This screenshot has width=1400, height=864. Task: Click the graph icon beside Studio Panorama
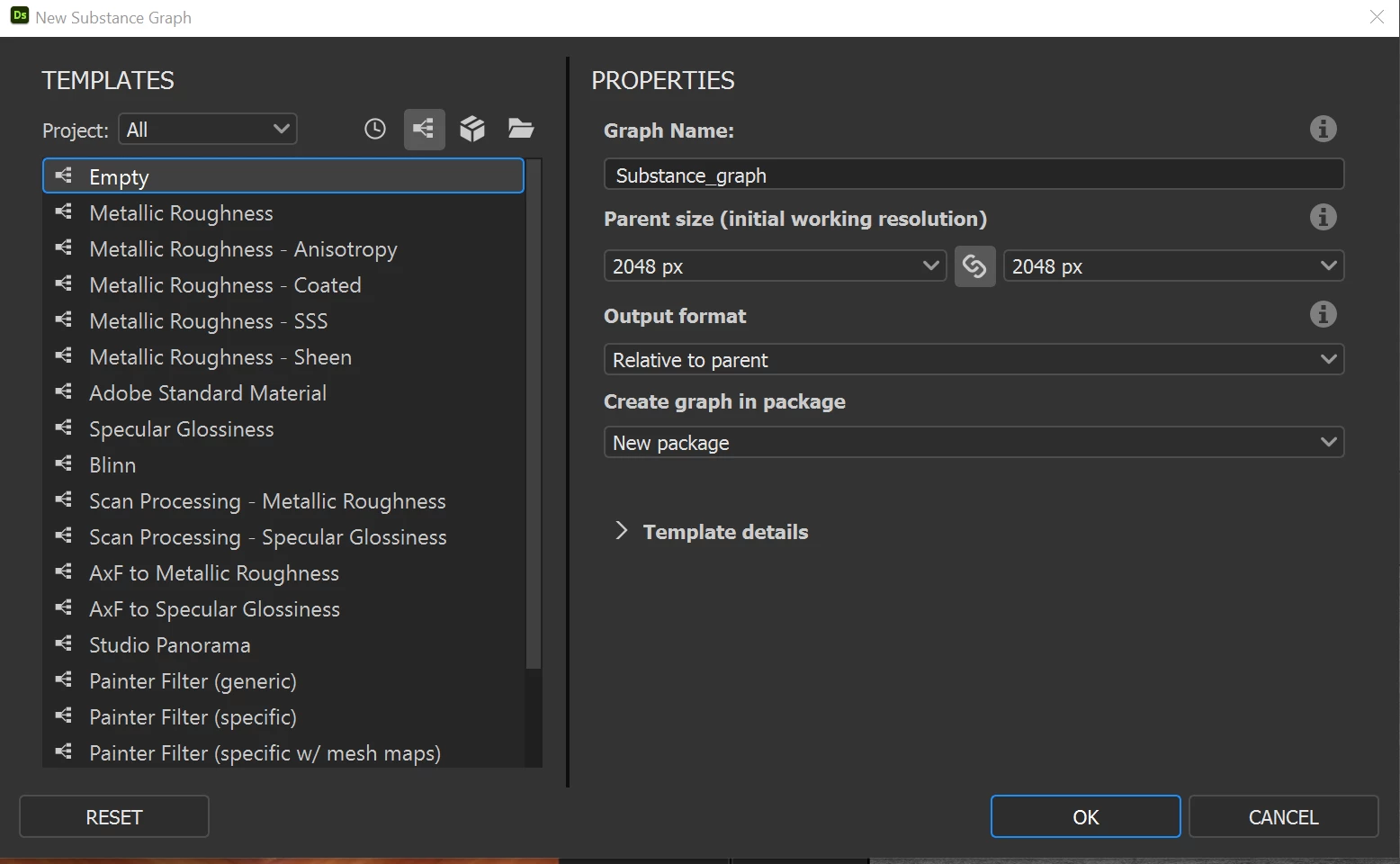point(63,643)
